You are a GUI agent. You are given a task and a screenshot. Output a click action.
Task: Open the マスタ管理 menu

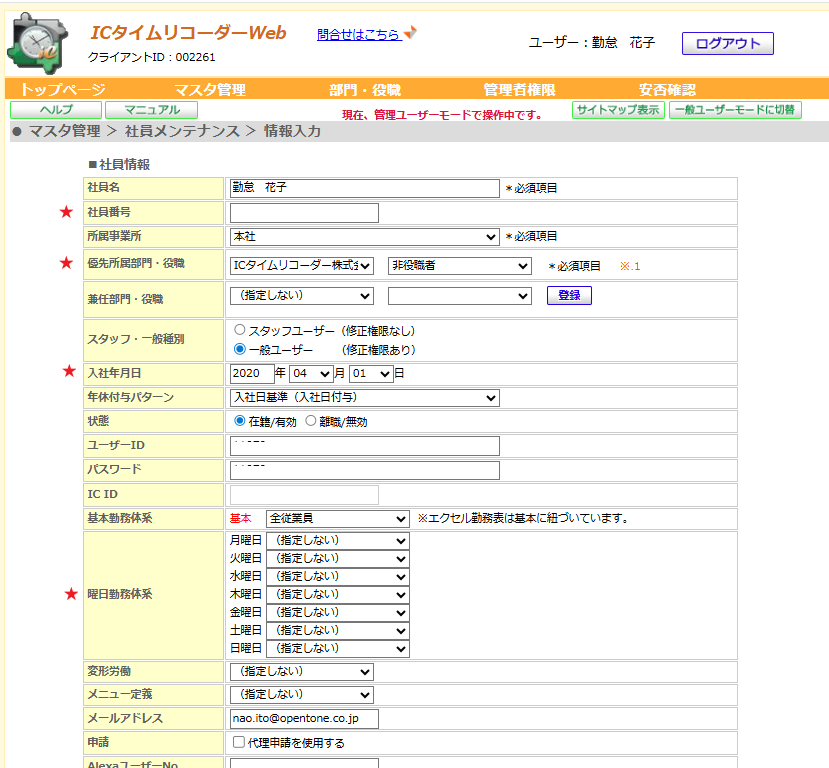(x=210, y=89)
